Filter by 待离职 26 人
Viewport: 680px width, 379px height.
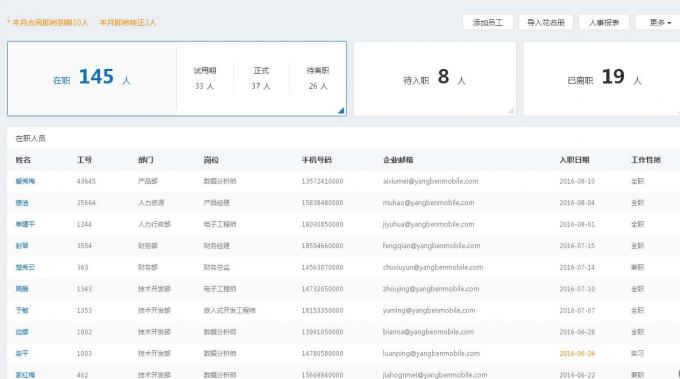click(x=318, y=78)
